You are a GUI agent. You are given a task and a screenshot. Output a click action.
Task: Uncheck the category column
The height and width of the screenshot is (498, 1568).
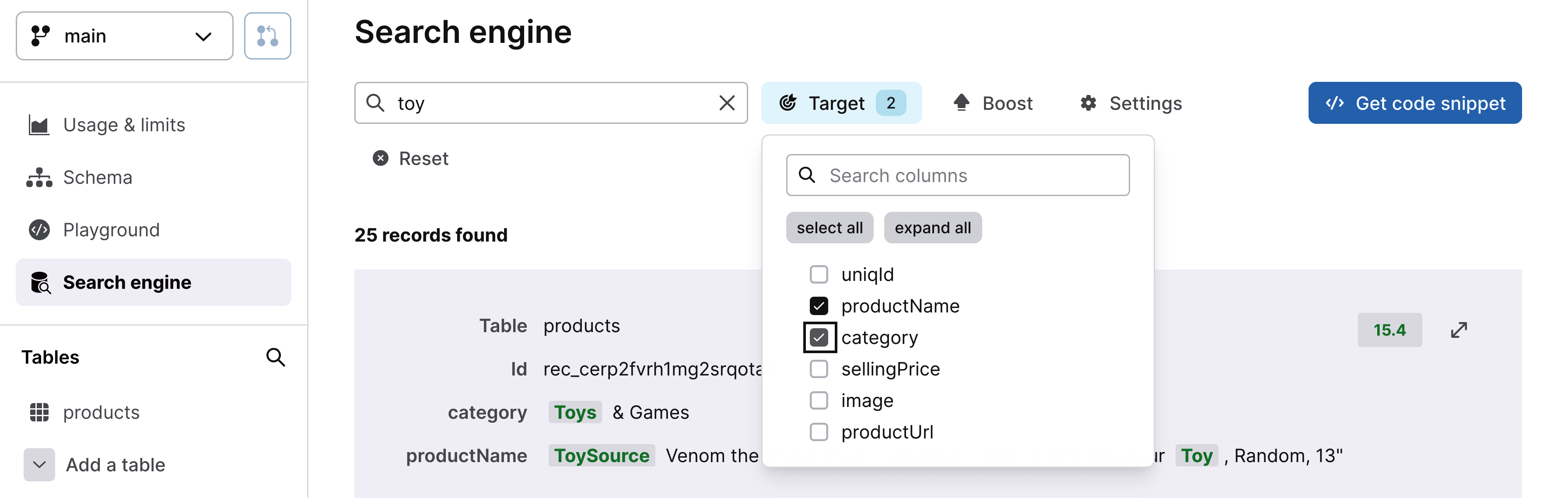[819, 338]
